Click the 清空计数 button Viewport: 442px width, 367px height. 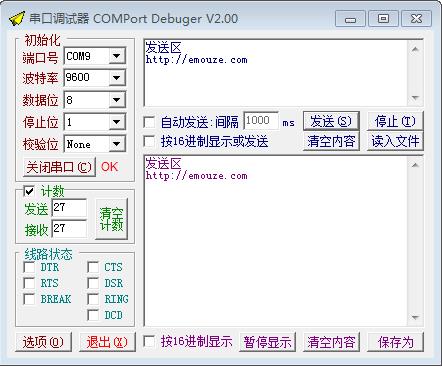[x=111, y=219]
